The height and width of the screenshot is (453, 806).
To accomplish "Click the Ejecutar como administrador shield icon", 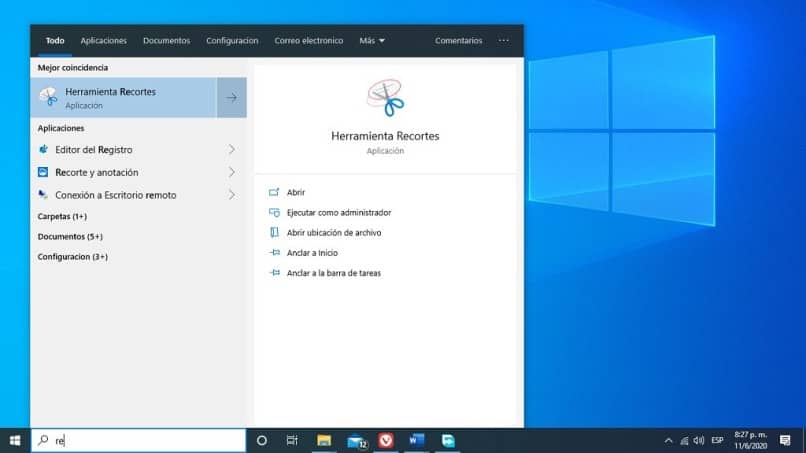I will (274, 212).
